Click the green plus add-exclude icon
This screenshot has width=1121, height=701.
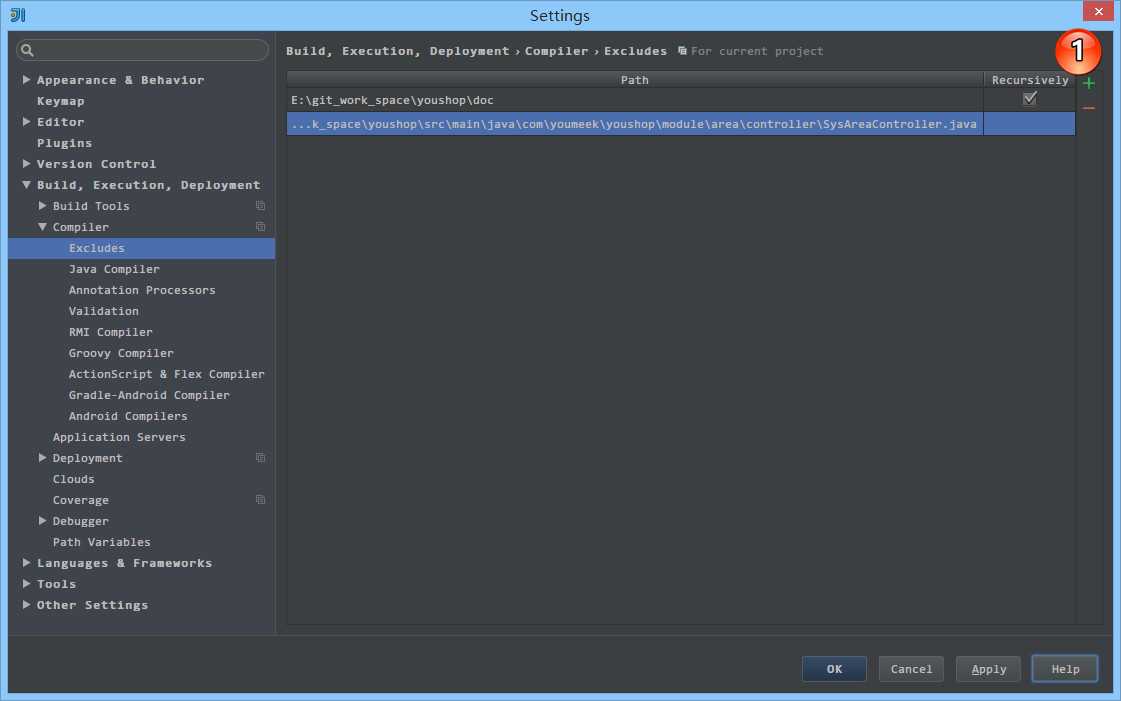pyautogui.click(x=1088, y=84)
